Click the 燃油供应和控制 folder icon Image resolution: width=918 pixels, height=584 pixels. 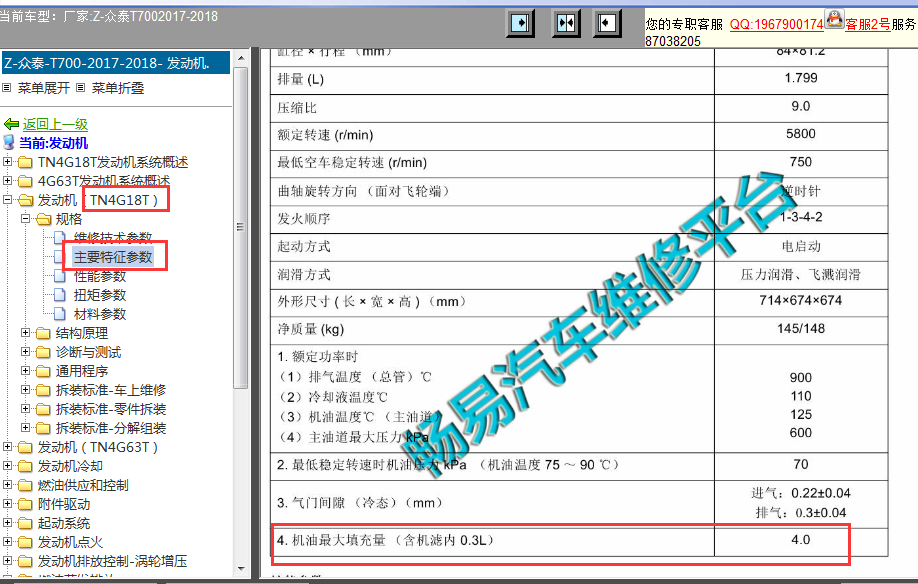point(25,485)
